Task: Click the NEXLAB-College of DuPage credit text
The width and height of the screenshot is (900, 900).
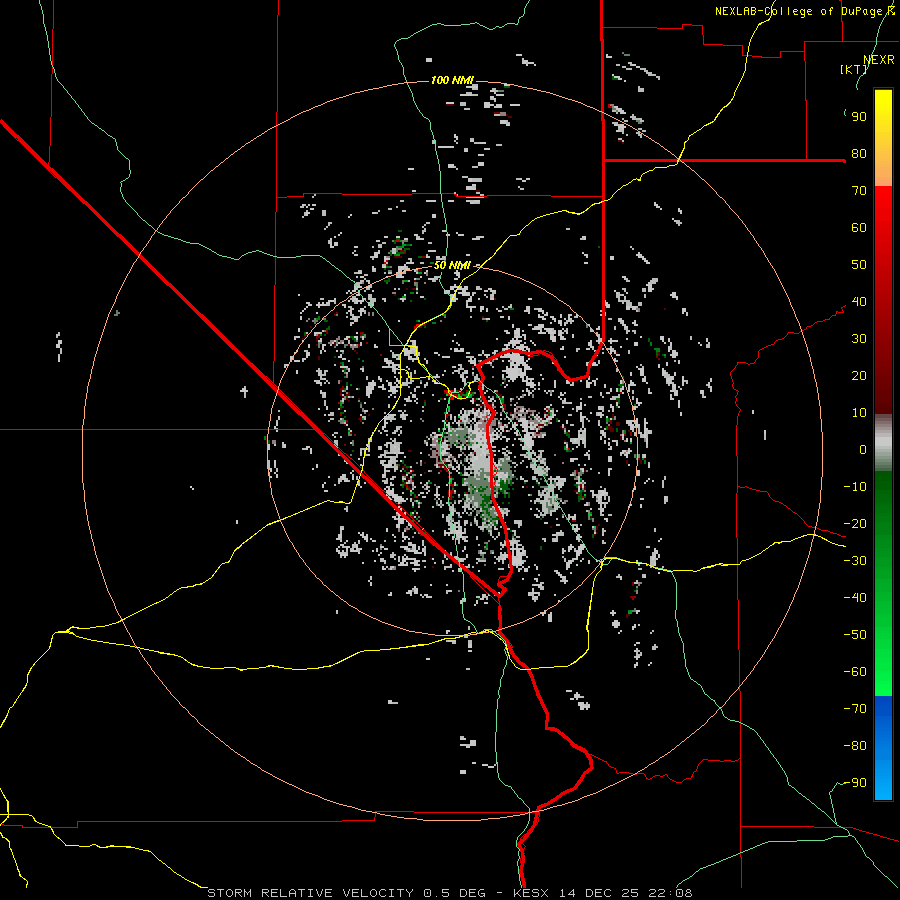Action: [805, 11]
